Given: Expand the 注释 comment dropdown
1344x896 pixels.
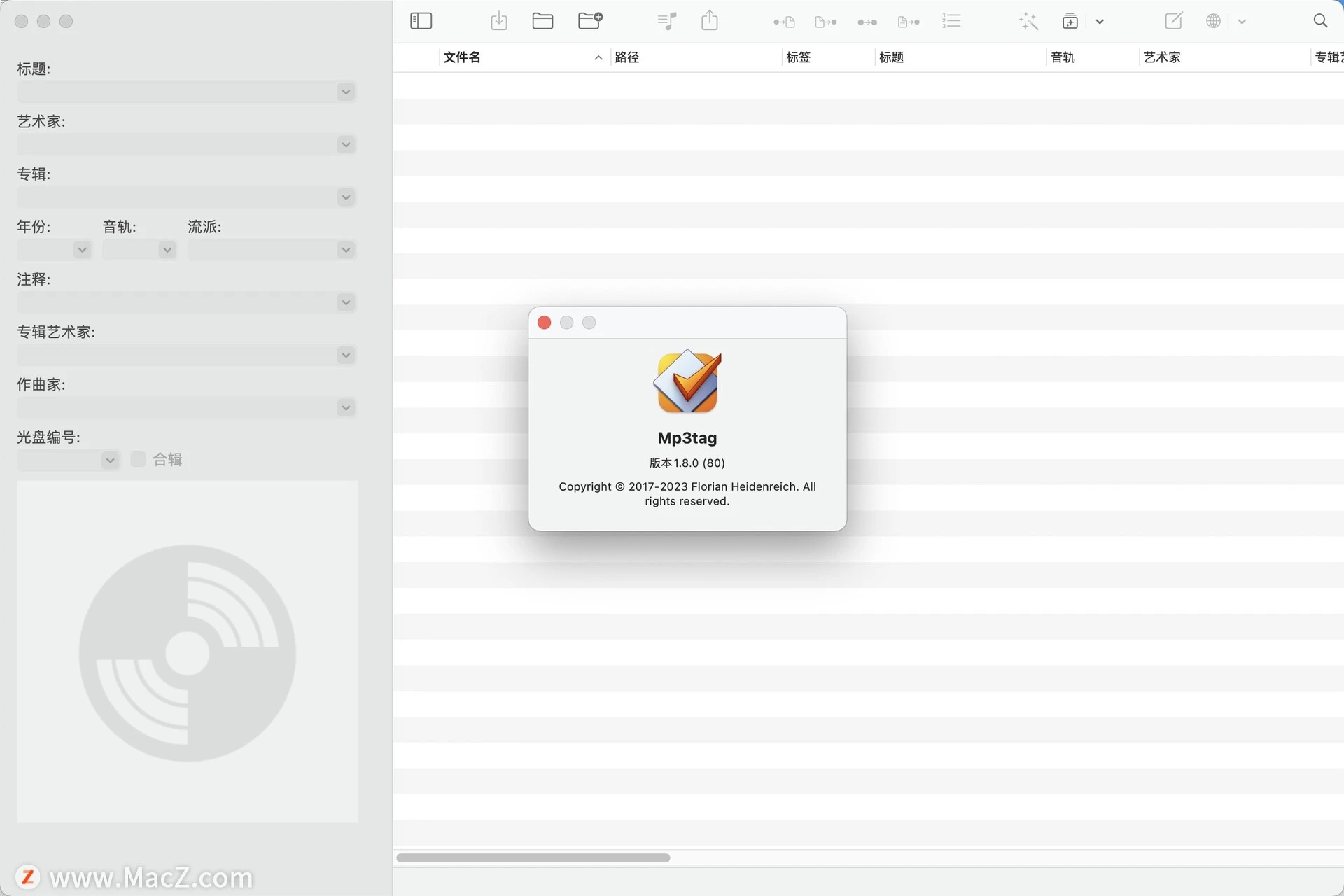Looking at the screenshot, I should point(346,302).
